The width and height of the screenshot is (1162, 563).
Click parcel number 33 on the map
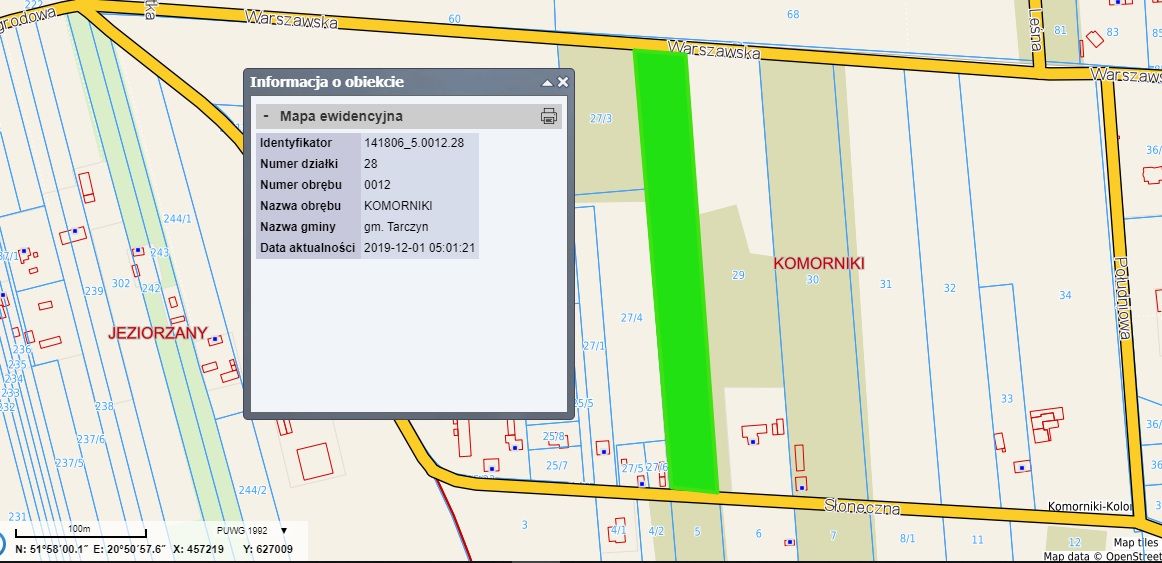[x=1006, y=399]
